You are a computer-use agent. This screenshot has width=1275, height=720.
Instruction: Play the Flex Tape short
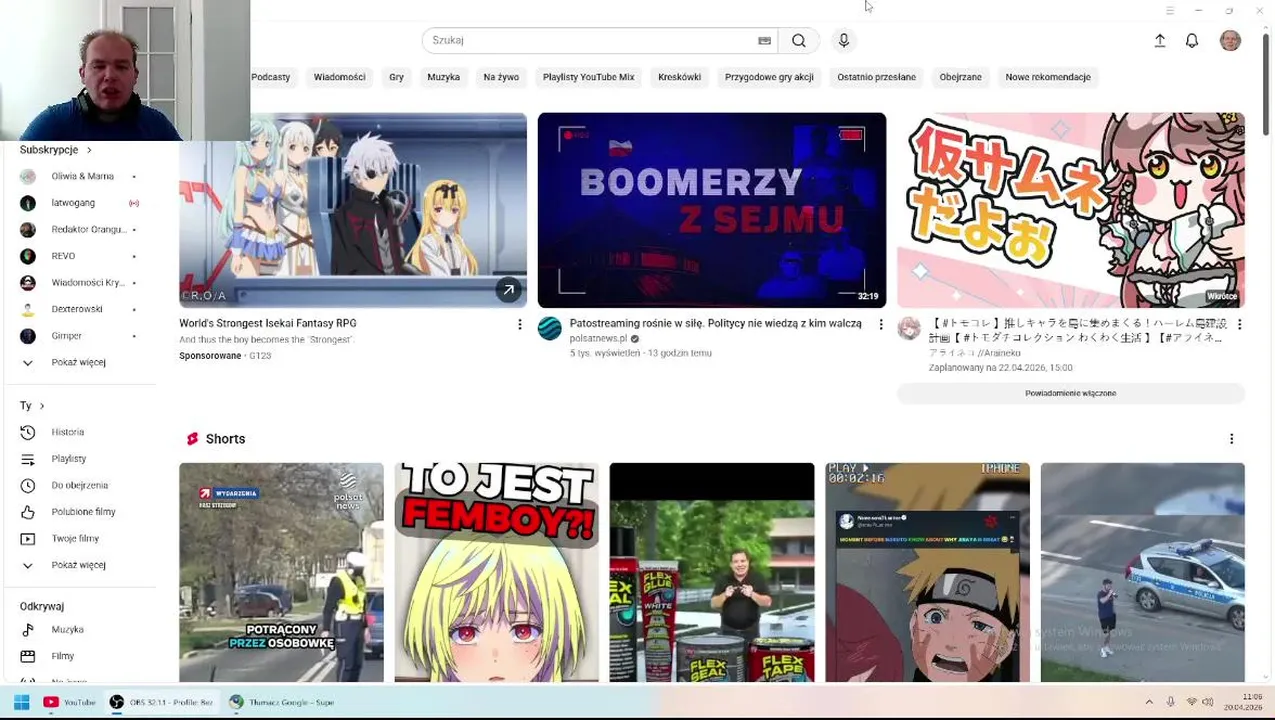coord(712,572)
